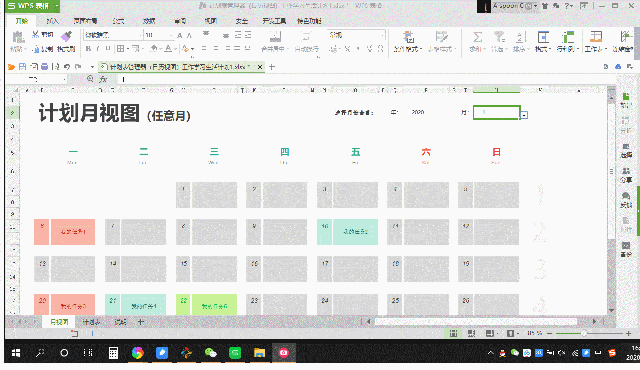Open the Calculator from taskbar
Image resolution: width=640 pixels, height=370 pixels.
coord(113,353)
